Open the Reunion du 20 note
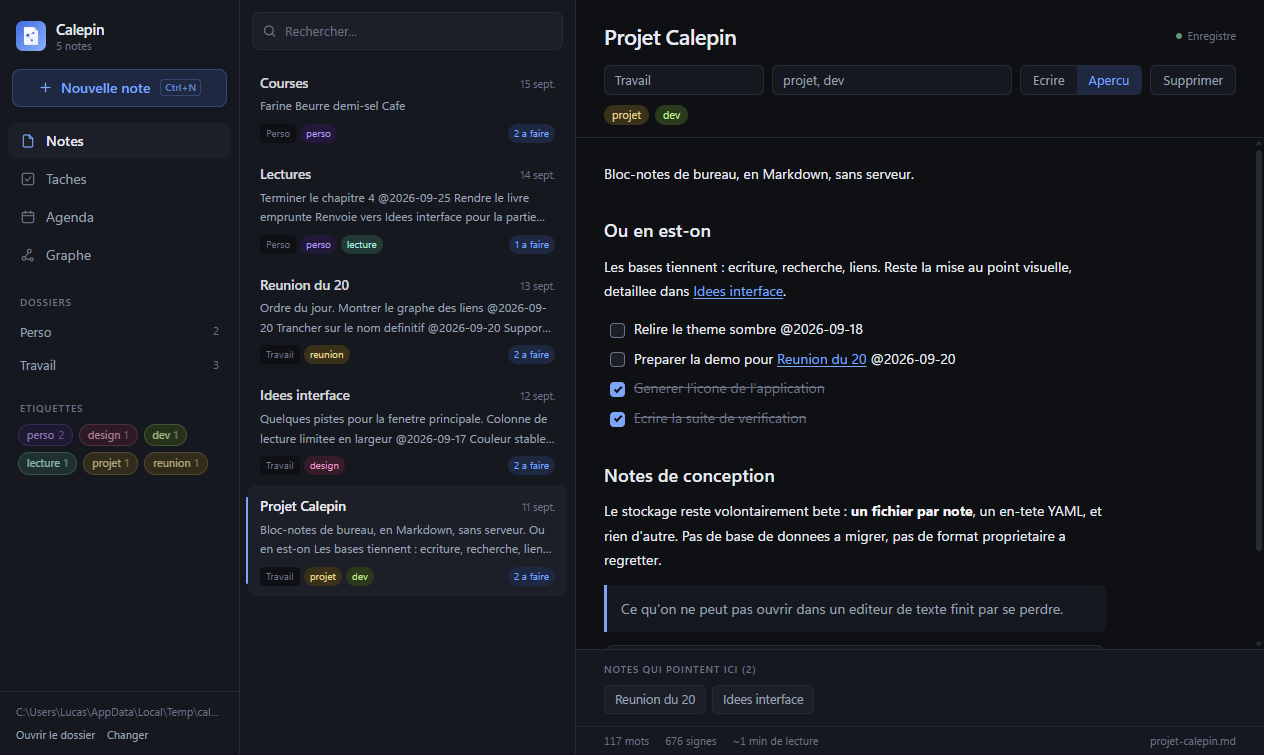 point(407,319)
